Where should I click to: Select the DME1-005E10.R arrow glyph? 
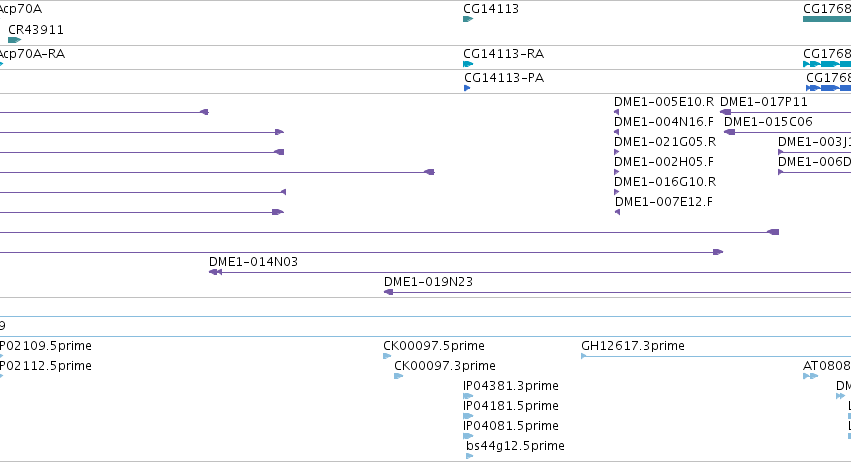pos(617,112)
